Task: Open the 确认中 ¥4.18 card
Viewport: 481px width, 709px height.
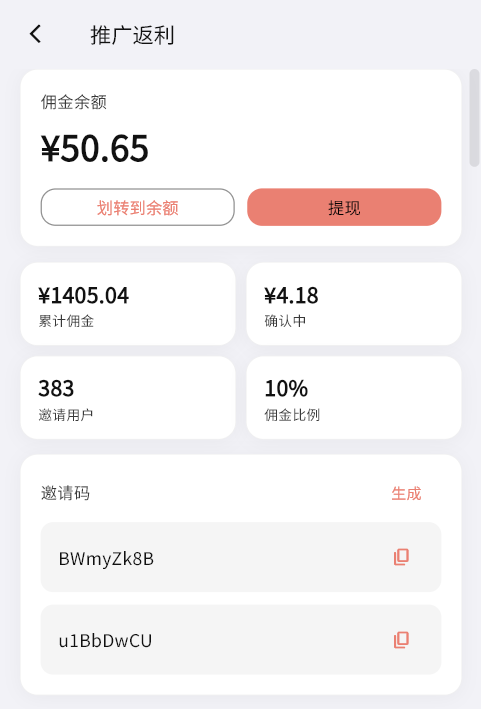Action: pos(354,304)
